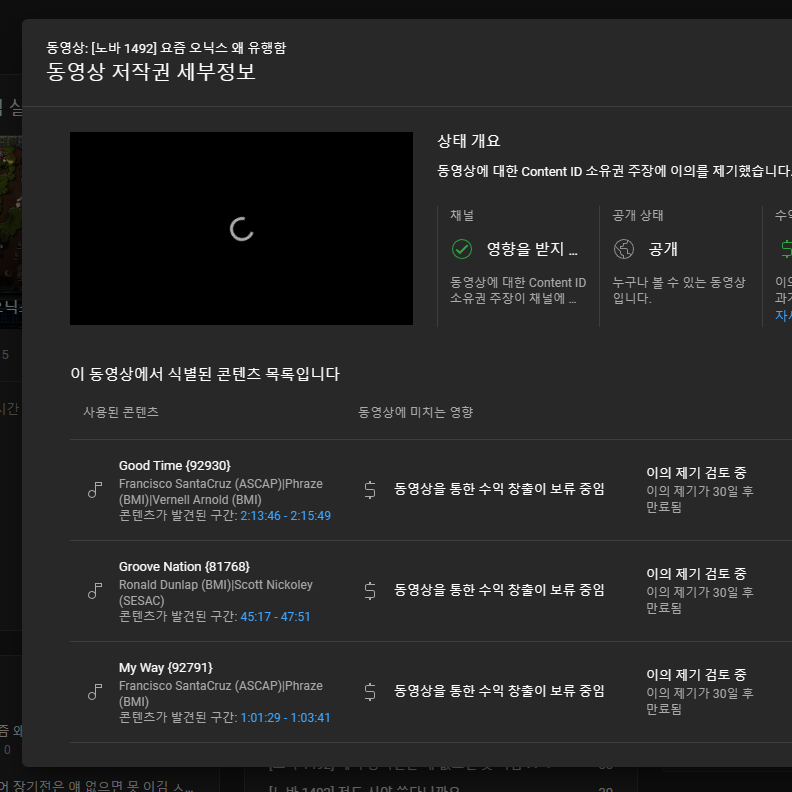Viewport: 792px width, 792px height.
Task: Click the 동영상에 미치는 영향 column header
Action: (416, 412)
